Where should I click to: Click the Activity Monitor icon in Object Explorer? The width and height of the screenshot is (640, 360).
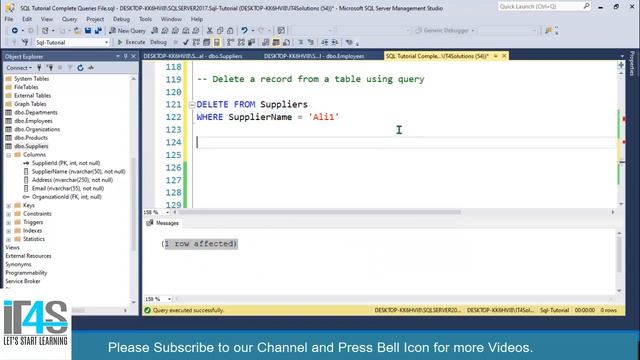tap(91, 68)
